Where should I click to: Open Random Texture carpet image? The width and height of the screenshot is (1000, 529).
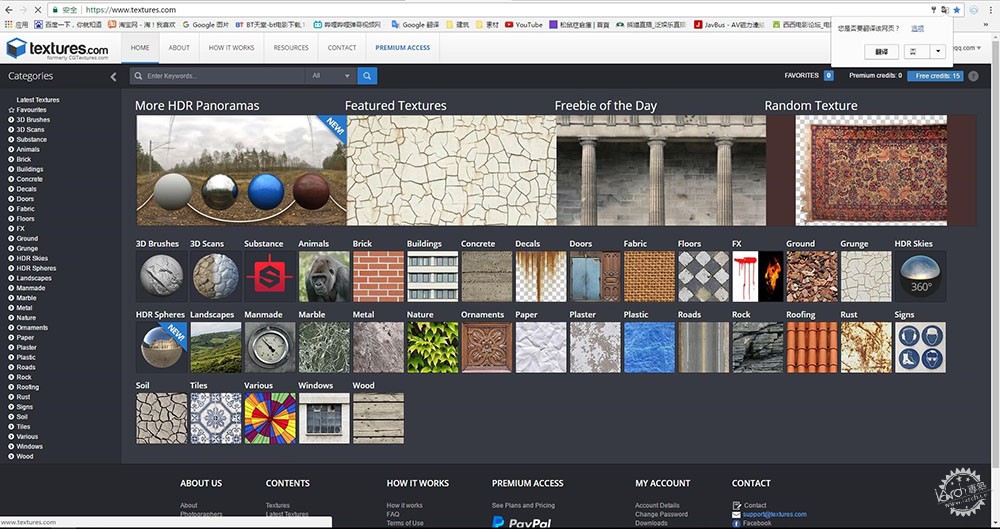coord(871,170)
